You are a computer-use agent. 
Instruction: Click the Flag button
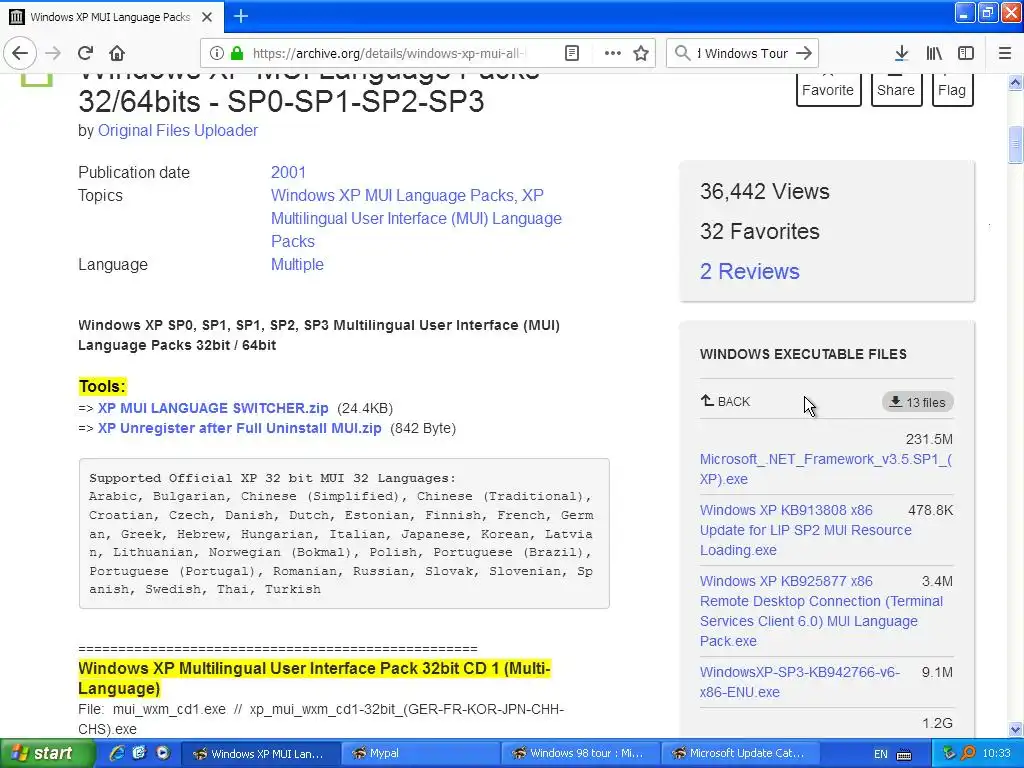click(952, 89)
